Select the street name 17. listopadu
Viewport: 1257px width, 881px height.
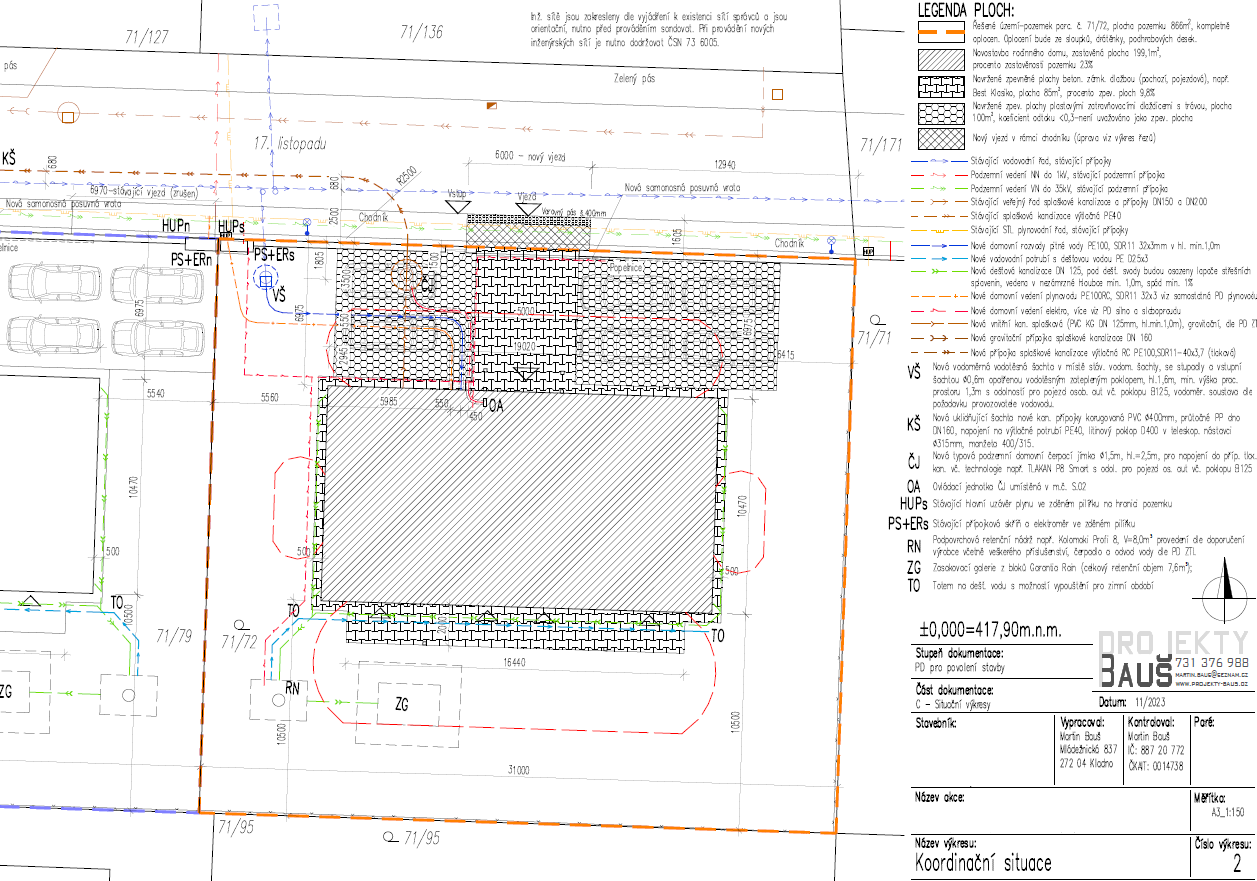(290, 144)
